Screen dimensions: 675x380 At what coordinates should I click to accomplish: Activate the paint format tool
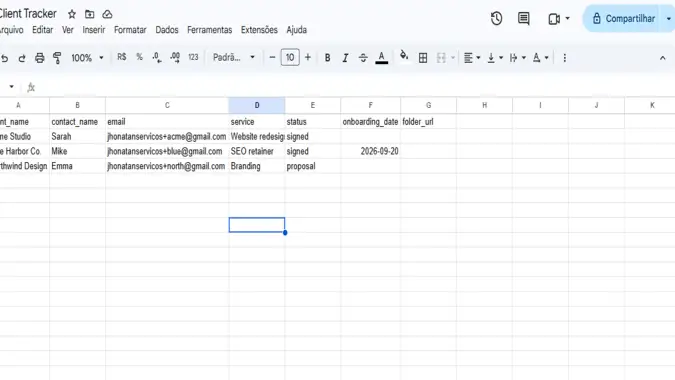point(57,58)
